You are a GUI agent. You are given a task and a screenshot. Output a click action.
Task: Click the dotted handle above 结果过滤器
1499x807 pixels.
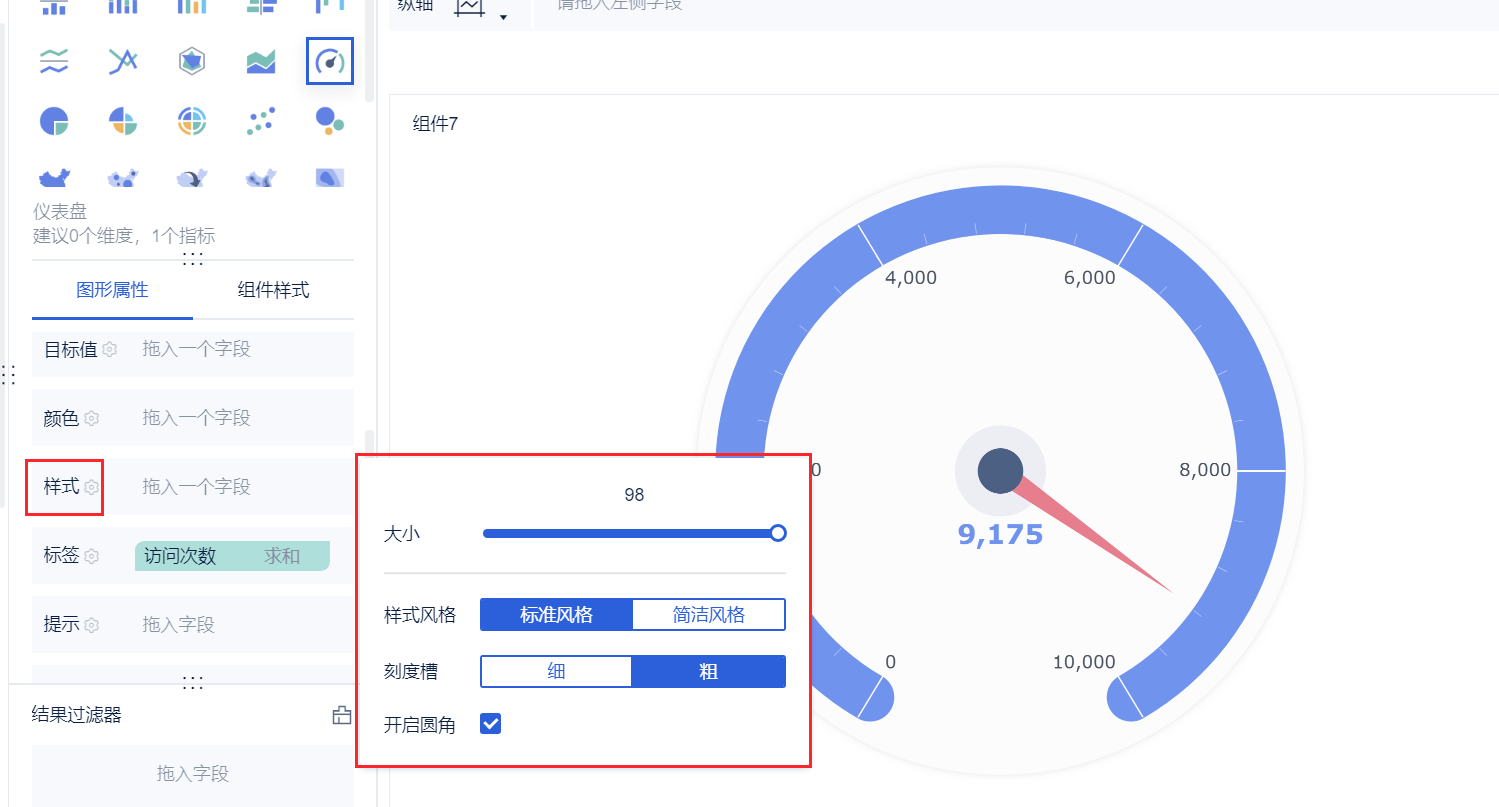pos(193,683)
